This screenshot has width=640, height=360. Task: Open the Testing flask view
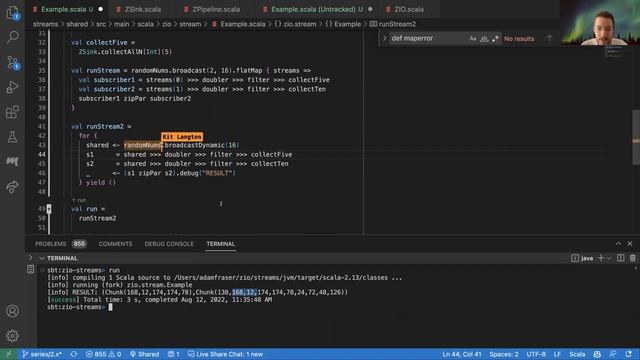pos(12,137)
